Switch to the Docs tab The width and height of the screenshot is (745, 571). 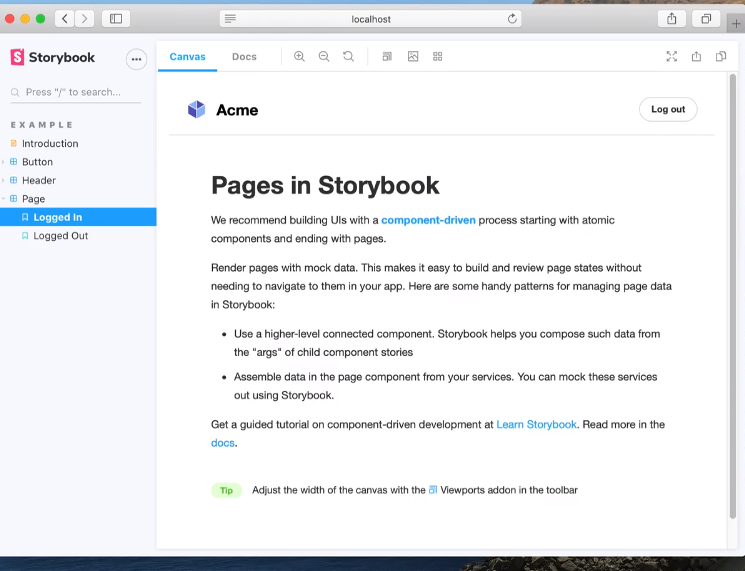[x=244, y=57]
